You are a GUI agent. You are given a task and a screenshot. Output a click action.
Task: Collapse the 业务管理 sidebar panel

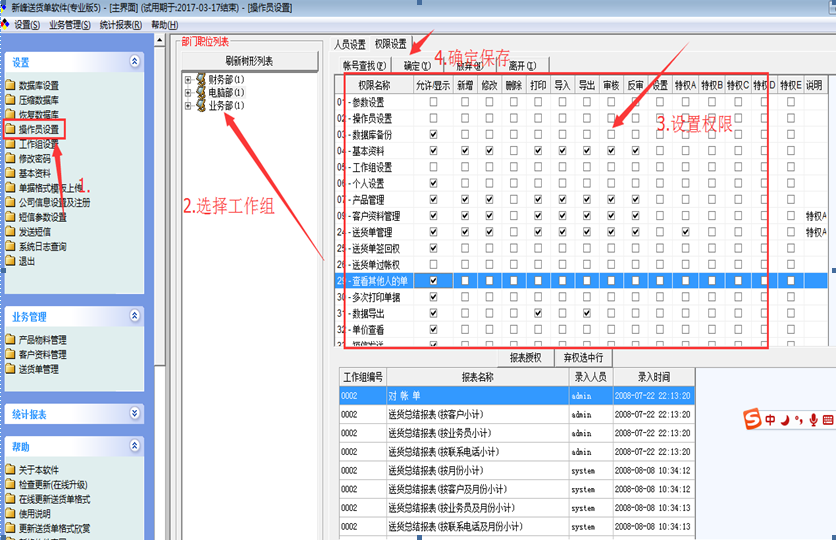tap(135, 316)
